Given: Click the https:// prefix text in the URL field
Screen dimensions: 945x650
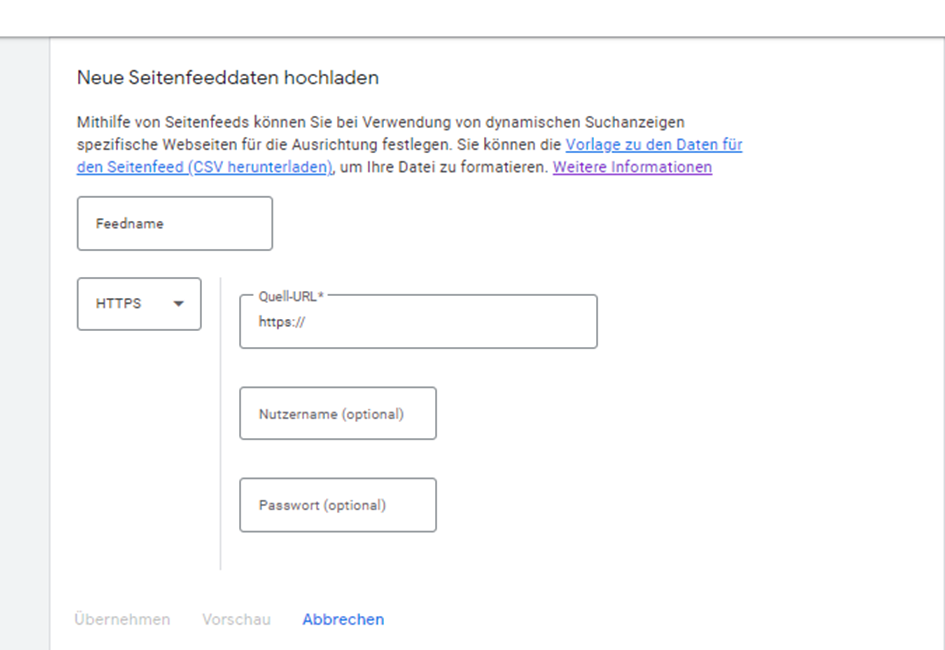Looking at the screenshot, I should (x=282, y=322).
